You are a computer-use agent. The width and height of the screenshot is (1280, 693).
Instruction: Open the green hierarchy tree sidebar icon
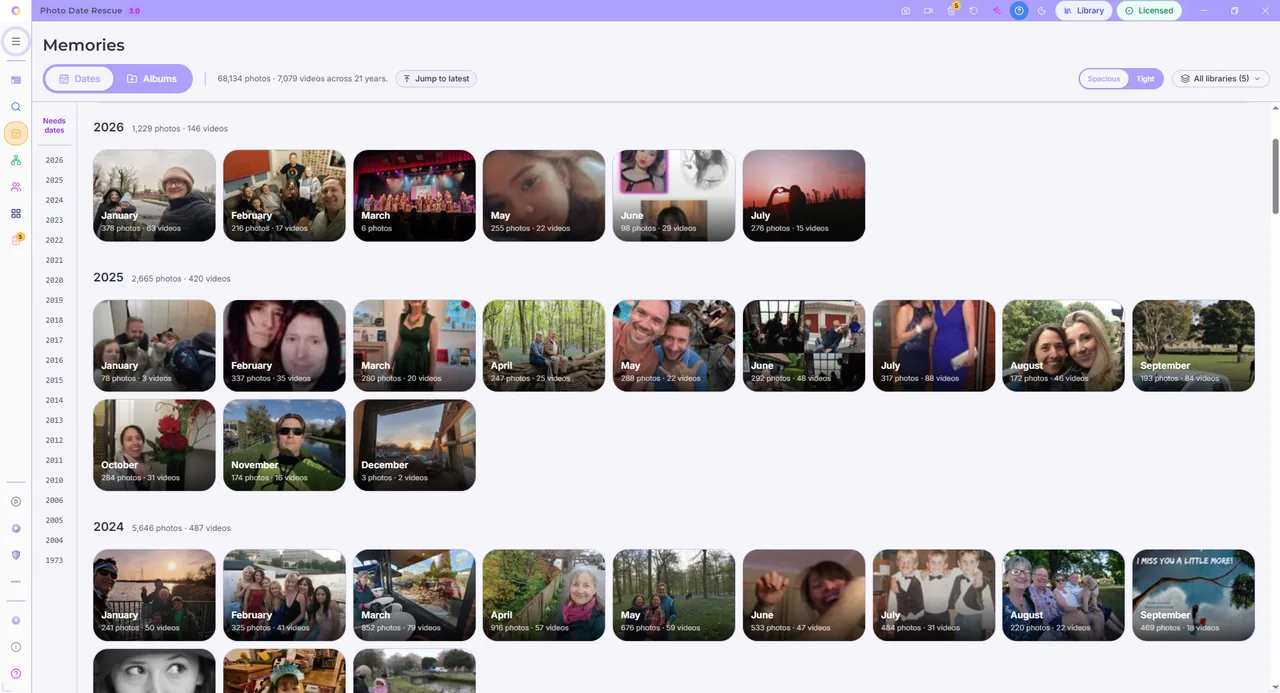pos(16,160)
